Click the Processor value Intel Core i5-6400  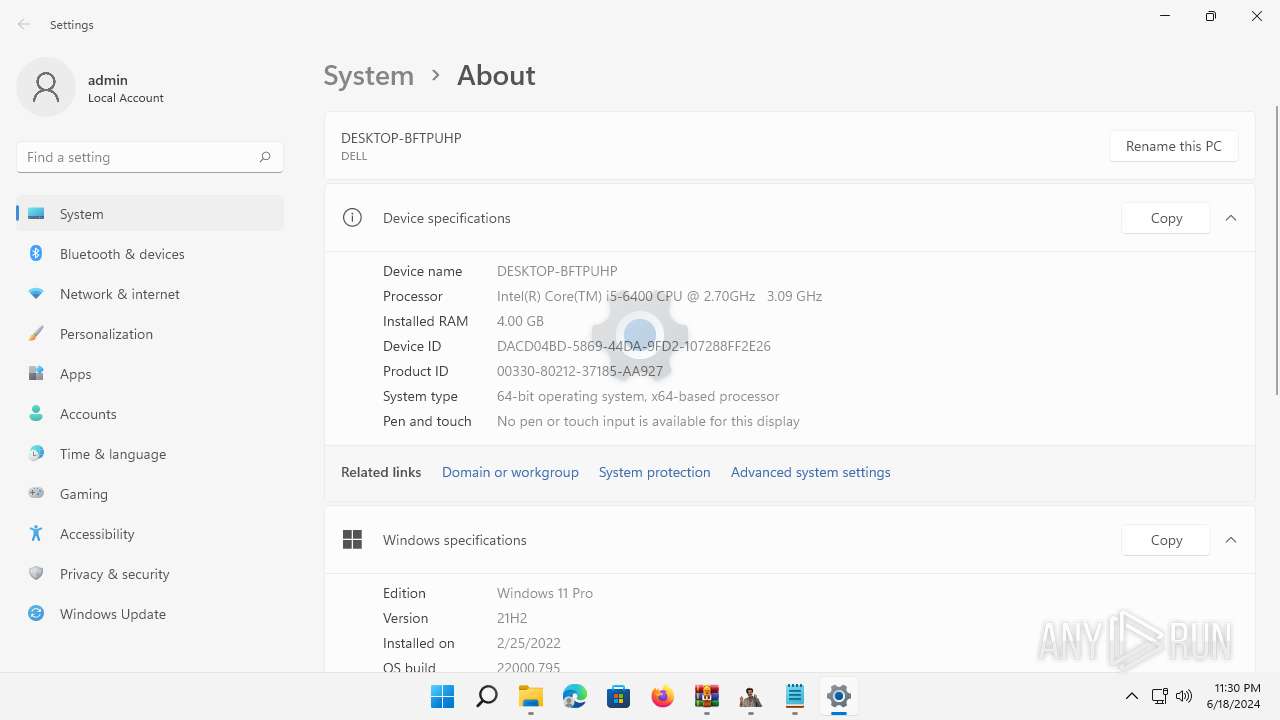tap(659, 296)
